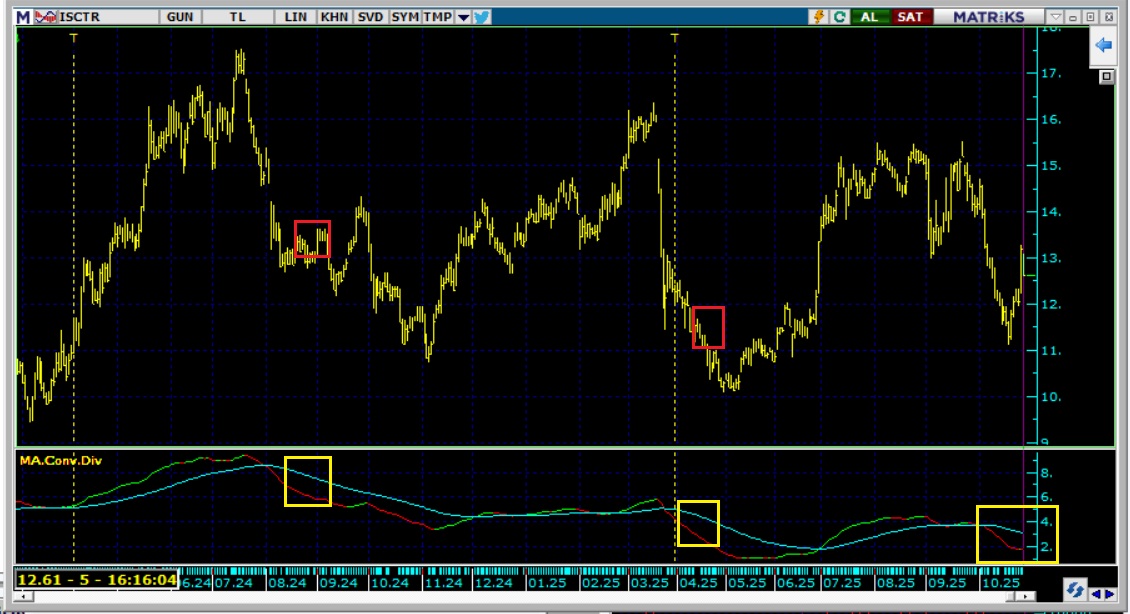Click the orange lightning bolt icon
The height and width of the screenshot is (614, 1130).
(820, 17)
